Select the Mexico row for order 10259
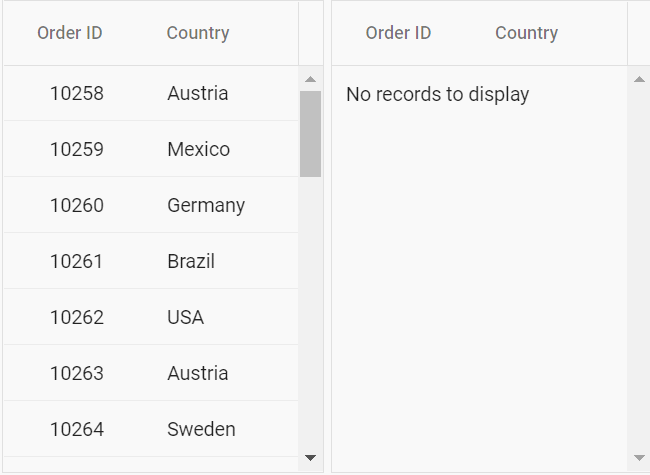The width and height of the screenshot is (650, 475). (198, 150)
